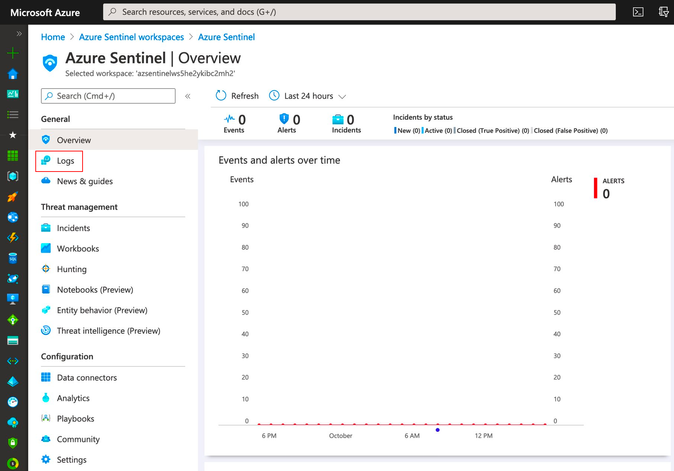Open Workbooks menu item
Image resolution: width=674 pixels, height=471 pixels.
click(x=78, y=249)
